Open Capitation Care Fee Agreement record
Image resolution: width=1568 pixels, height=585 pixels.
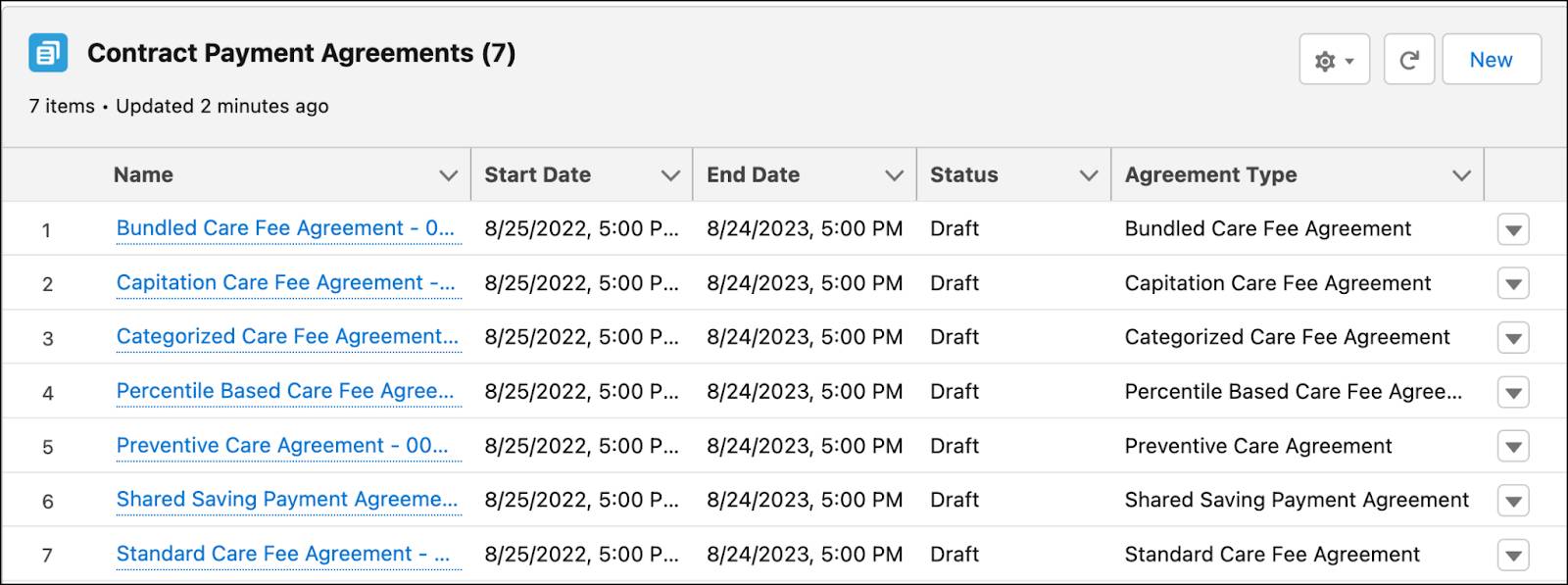285,283
